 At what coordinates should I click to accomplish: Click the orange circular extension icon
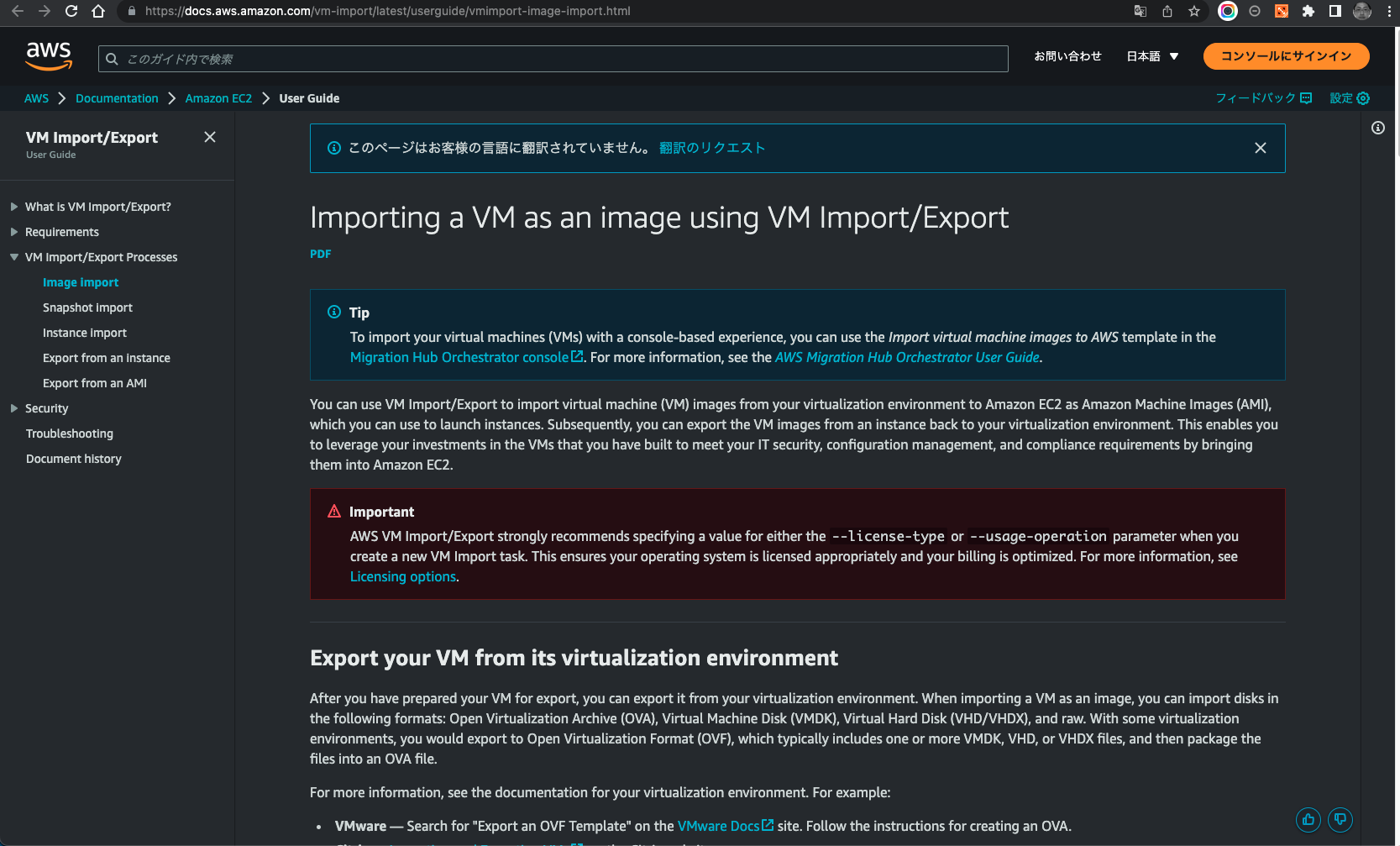tap(1282, 11)
